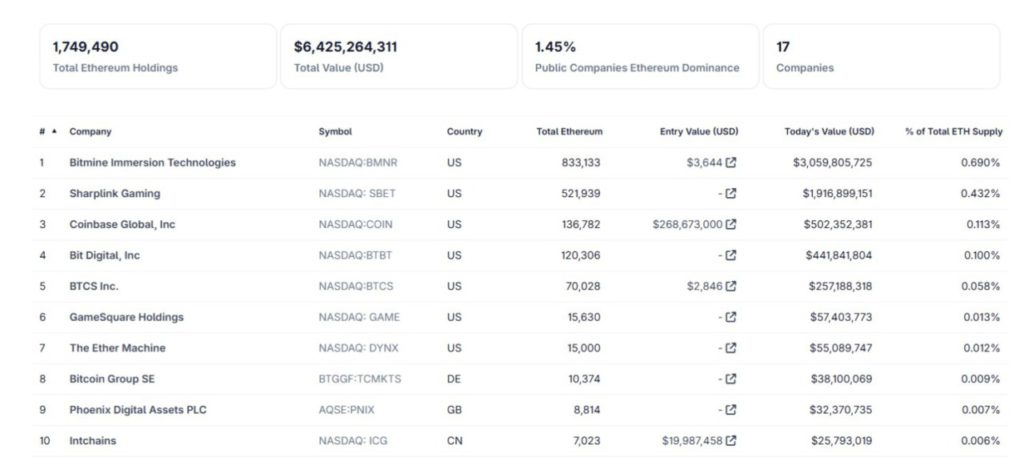Viewport: 1024px width, 474px height.
Task: Open Bitcoin Group SE external link icon
Action: click(x=731, y=379)
